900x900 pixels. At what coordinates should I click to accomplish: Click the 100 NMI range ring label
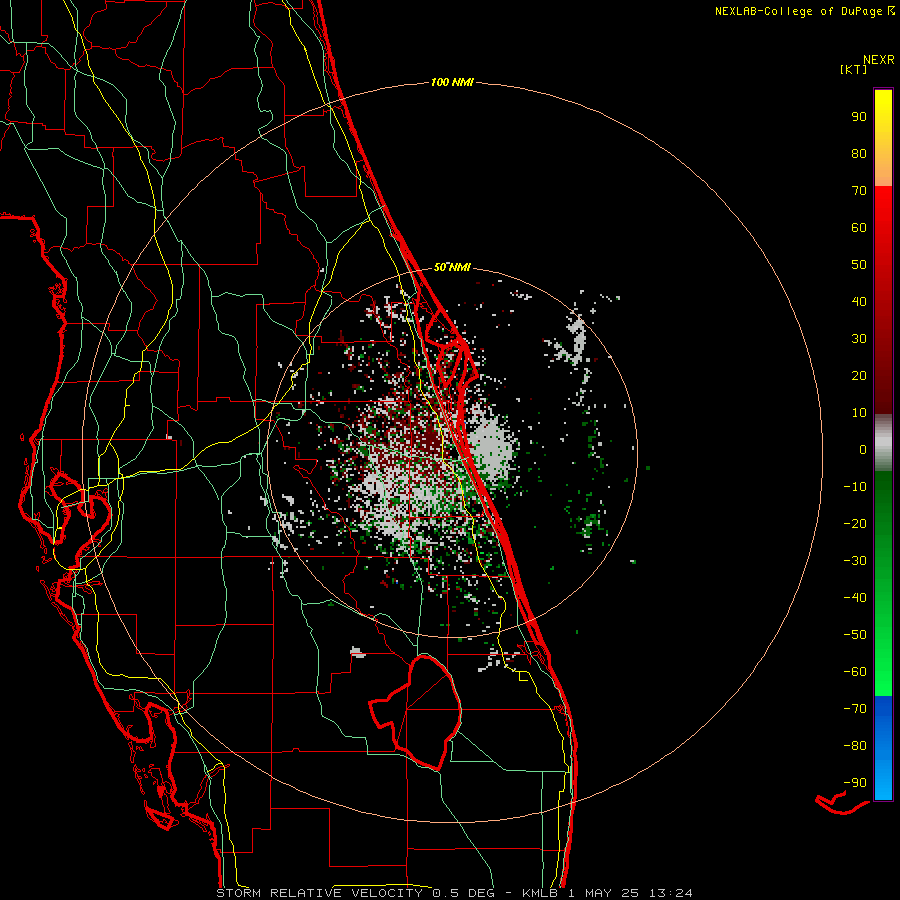coord(452,83)
